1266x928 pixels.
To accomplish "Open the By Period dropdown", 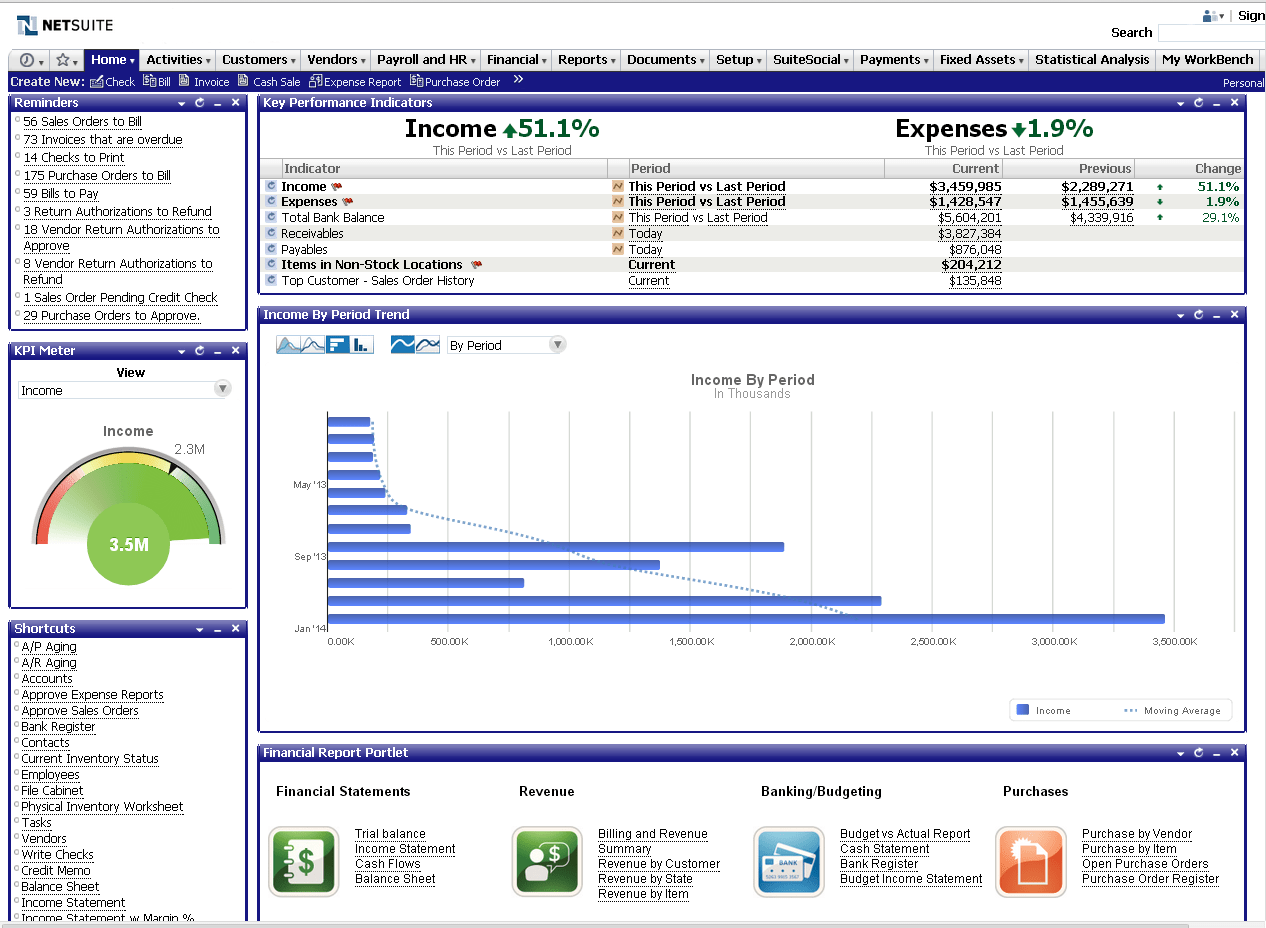I will pos(557,345).
